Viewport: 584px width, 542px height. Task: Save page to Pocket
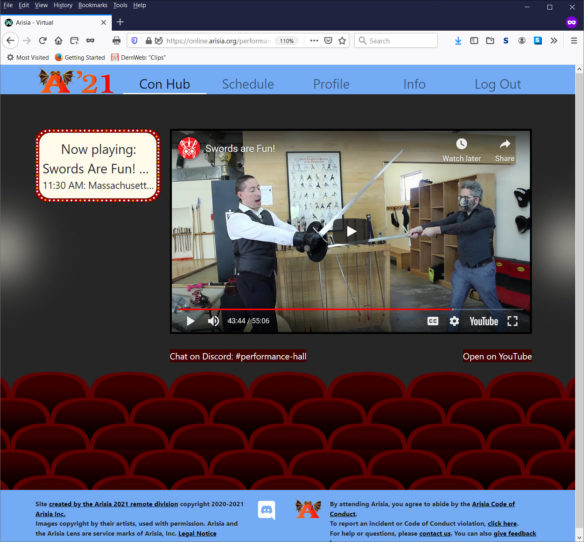(x=328, y=41)
